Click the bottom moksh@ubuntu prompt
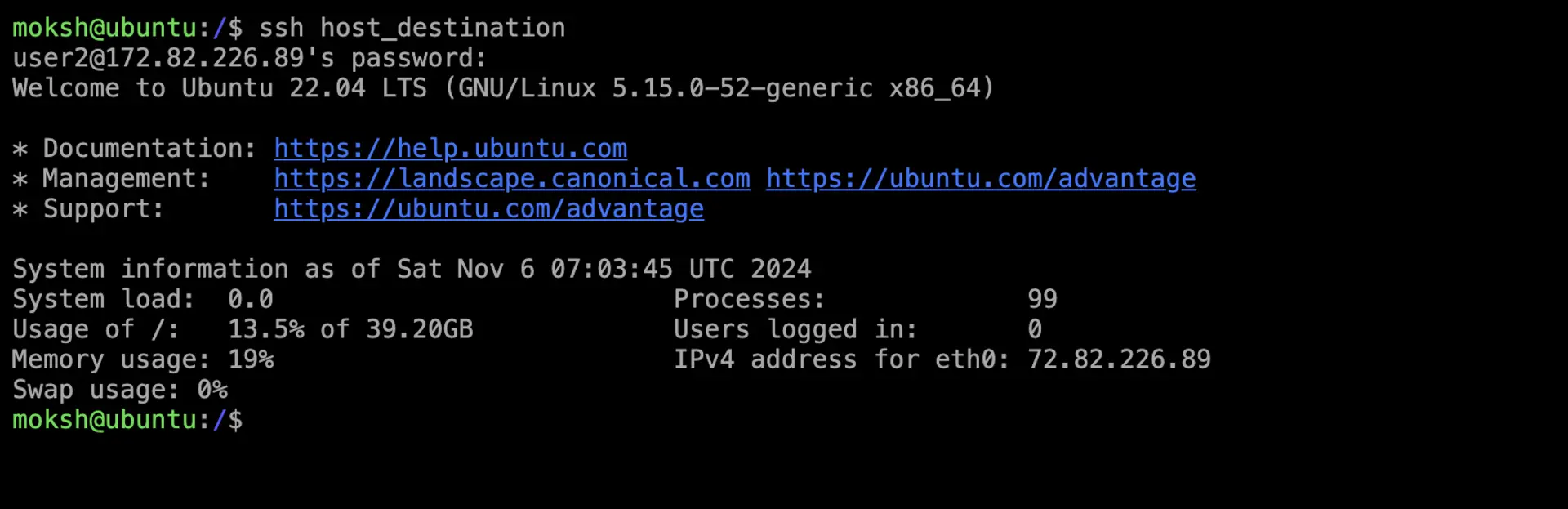1568x509 pixels. [127, 420]
